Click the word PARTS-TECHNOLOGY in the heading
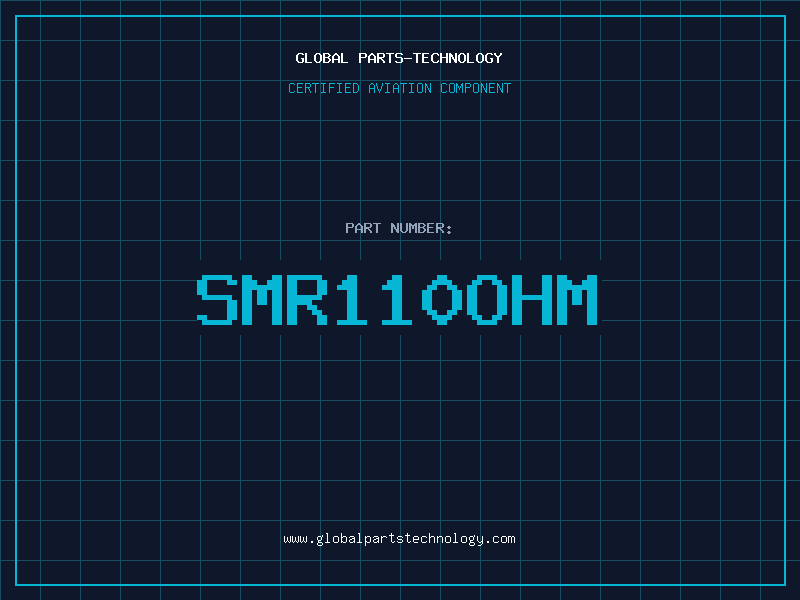Screen dimensions: 800x600 (431, 58)
